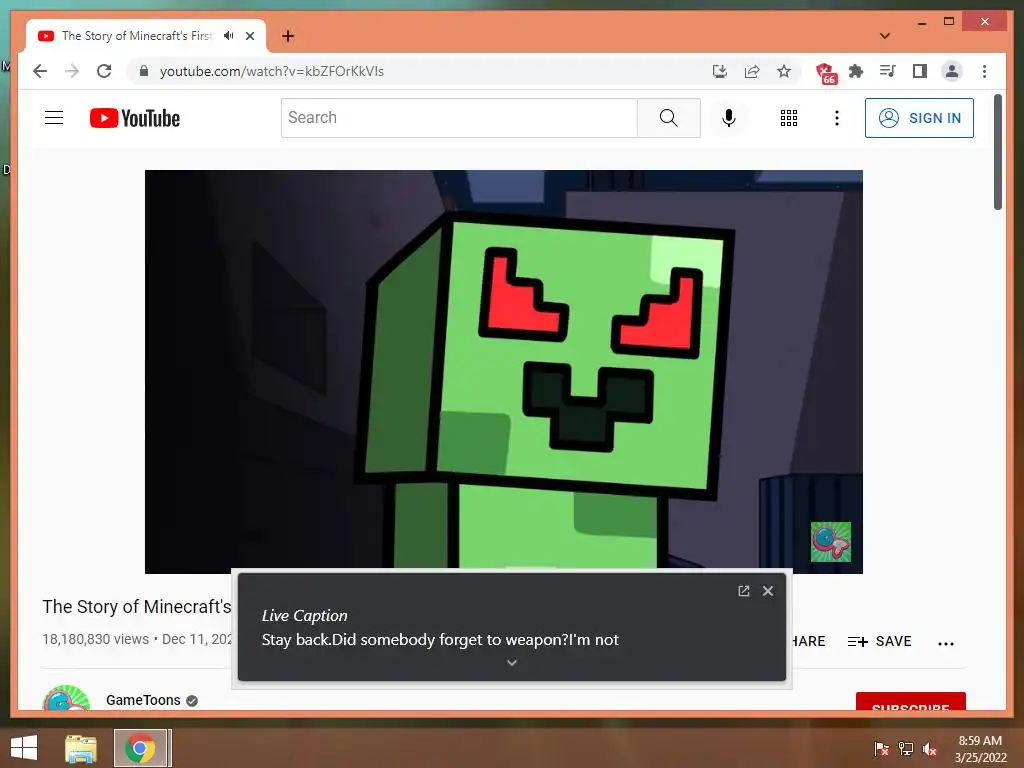
Task: Go back to previous page
Action: coord(40,71)
